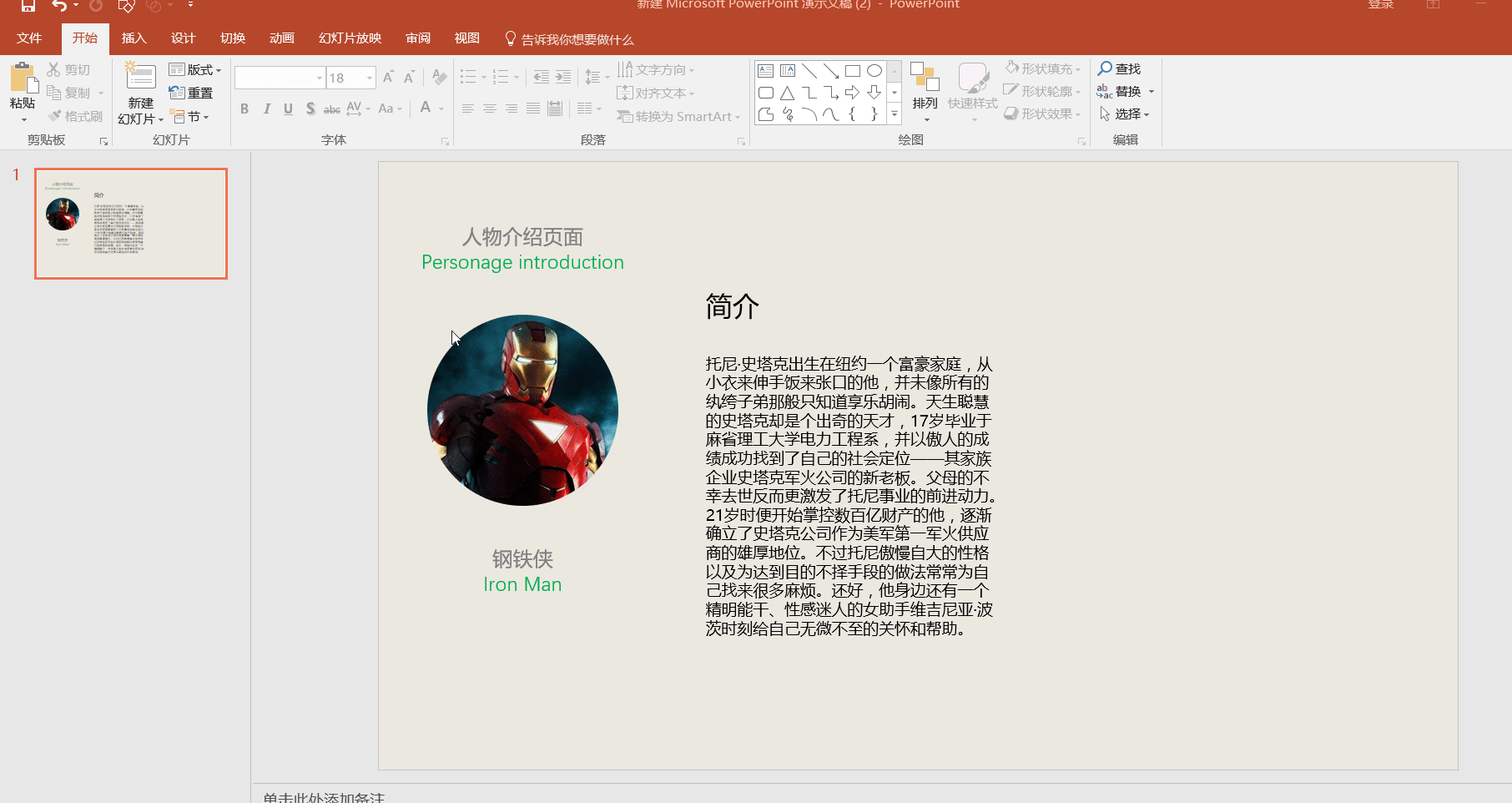
Task: Expand the shapes gallery more arrow
Action: [895, 114]
